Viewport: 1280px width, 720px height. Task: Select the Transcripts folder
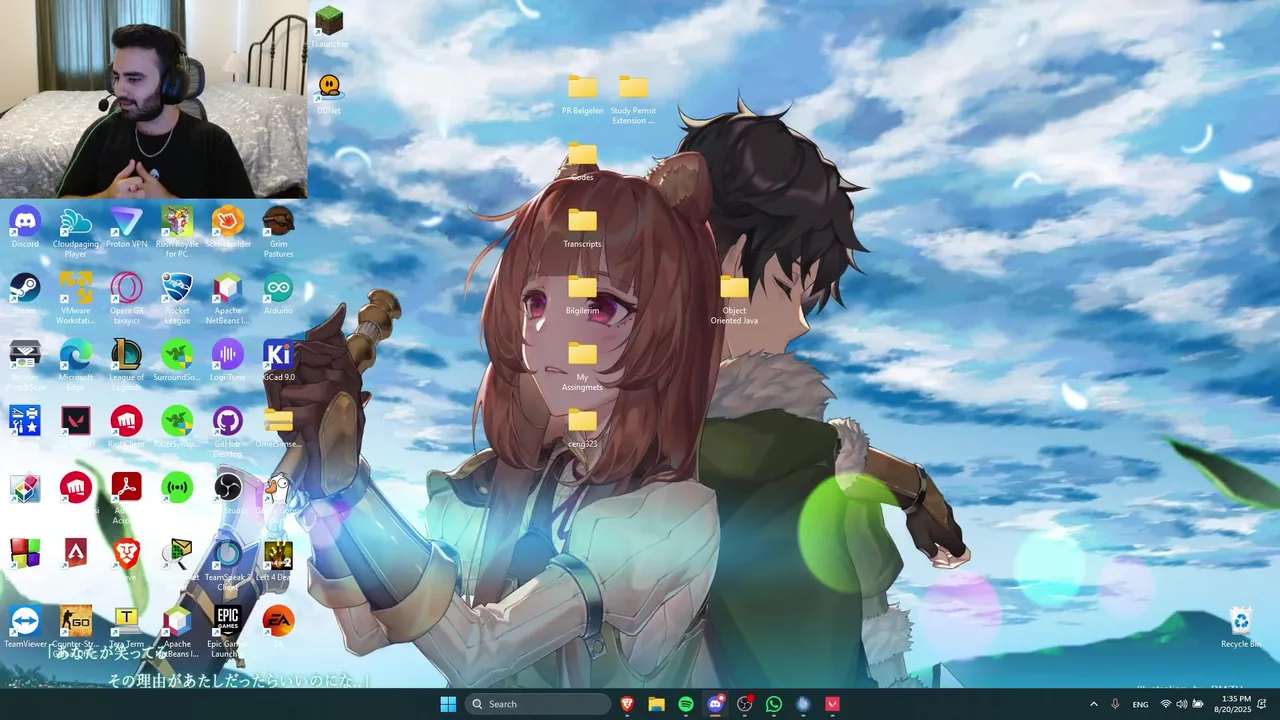click(582, 228)
